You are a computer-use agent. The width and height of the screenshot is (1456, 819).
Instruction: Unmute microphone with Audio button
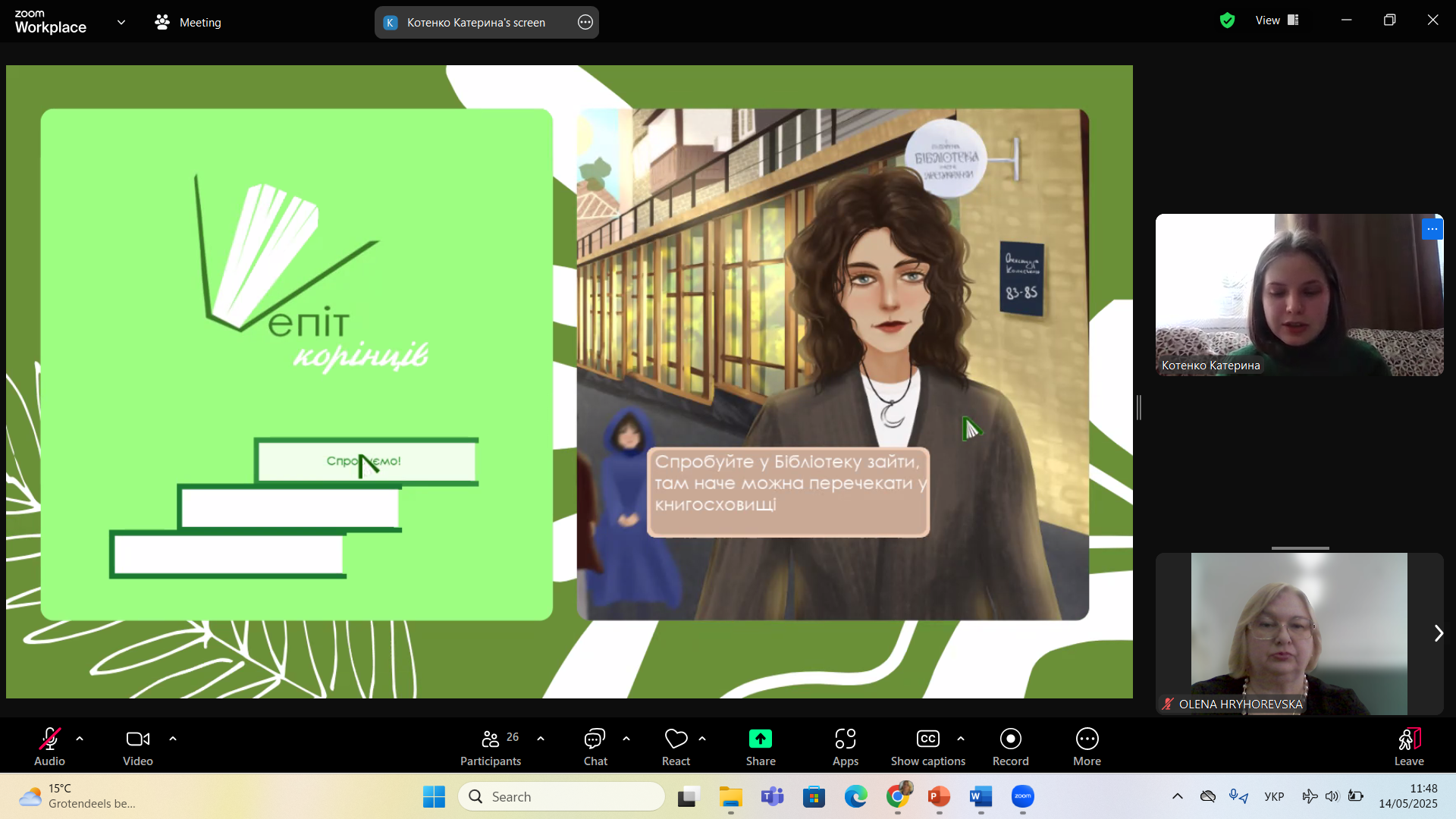(49, 746)
